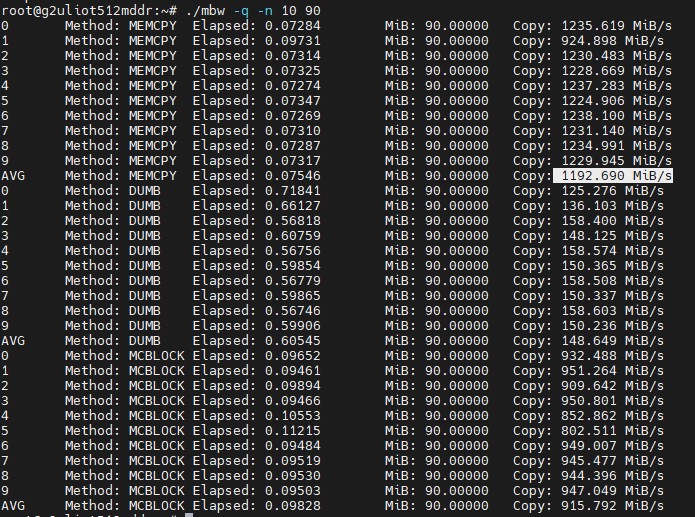Click the copy value '125.276 MiB/s'
Viewport: 695px width, 517px height.
tap(613, 191)
